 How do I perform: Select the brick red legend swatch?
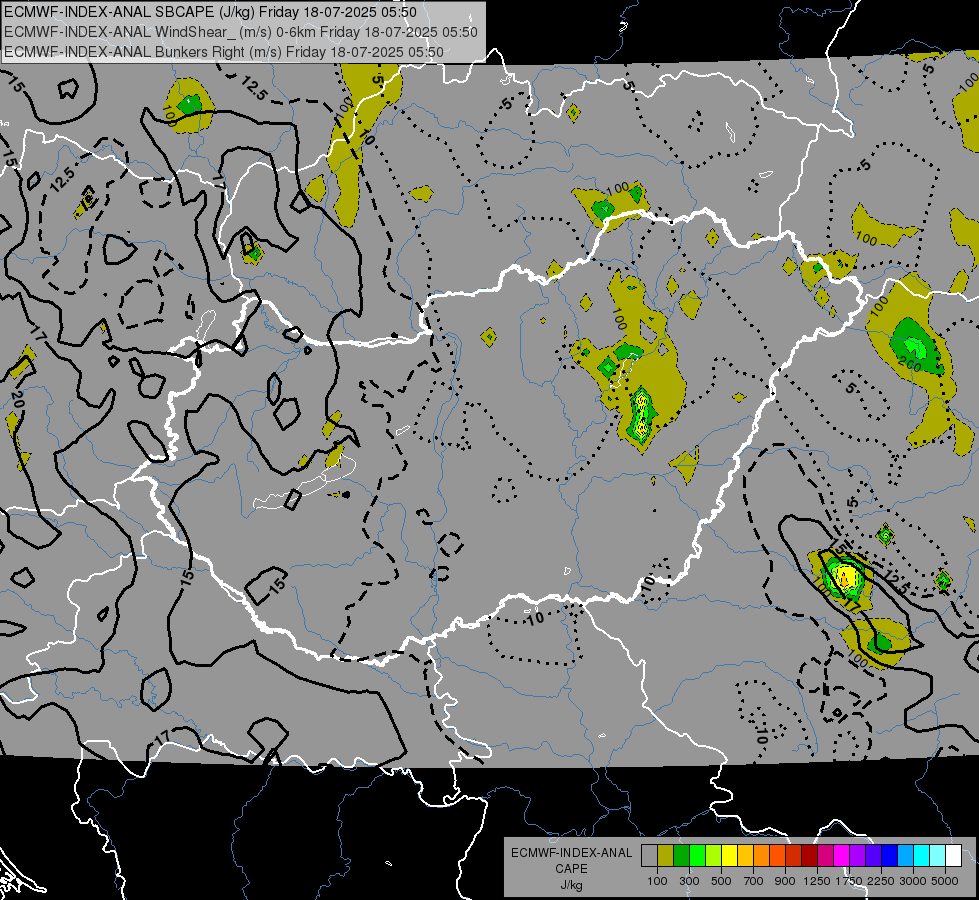[794, 856]
